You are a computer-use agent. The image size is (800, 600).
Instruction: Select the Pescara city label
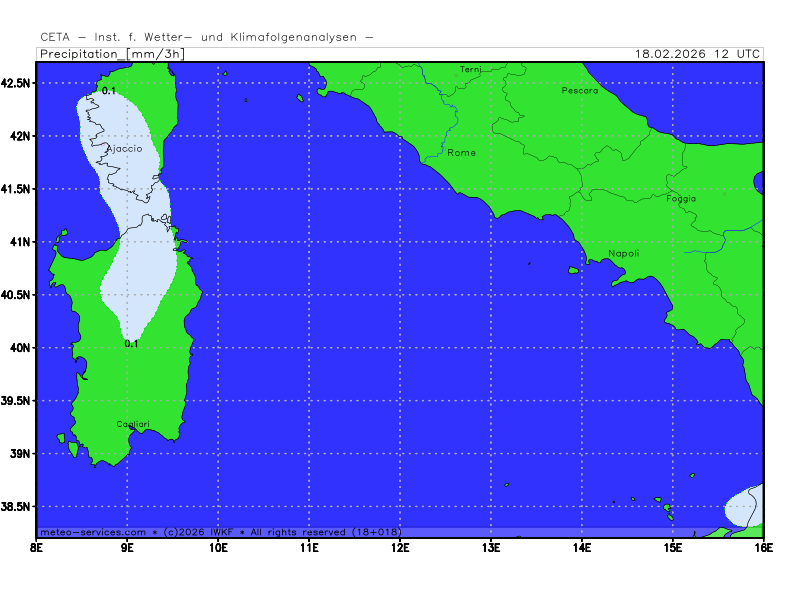(580, 91)
